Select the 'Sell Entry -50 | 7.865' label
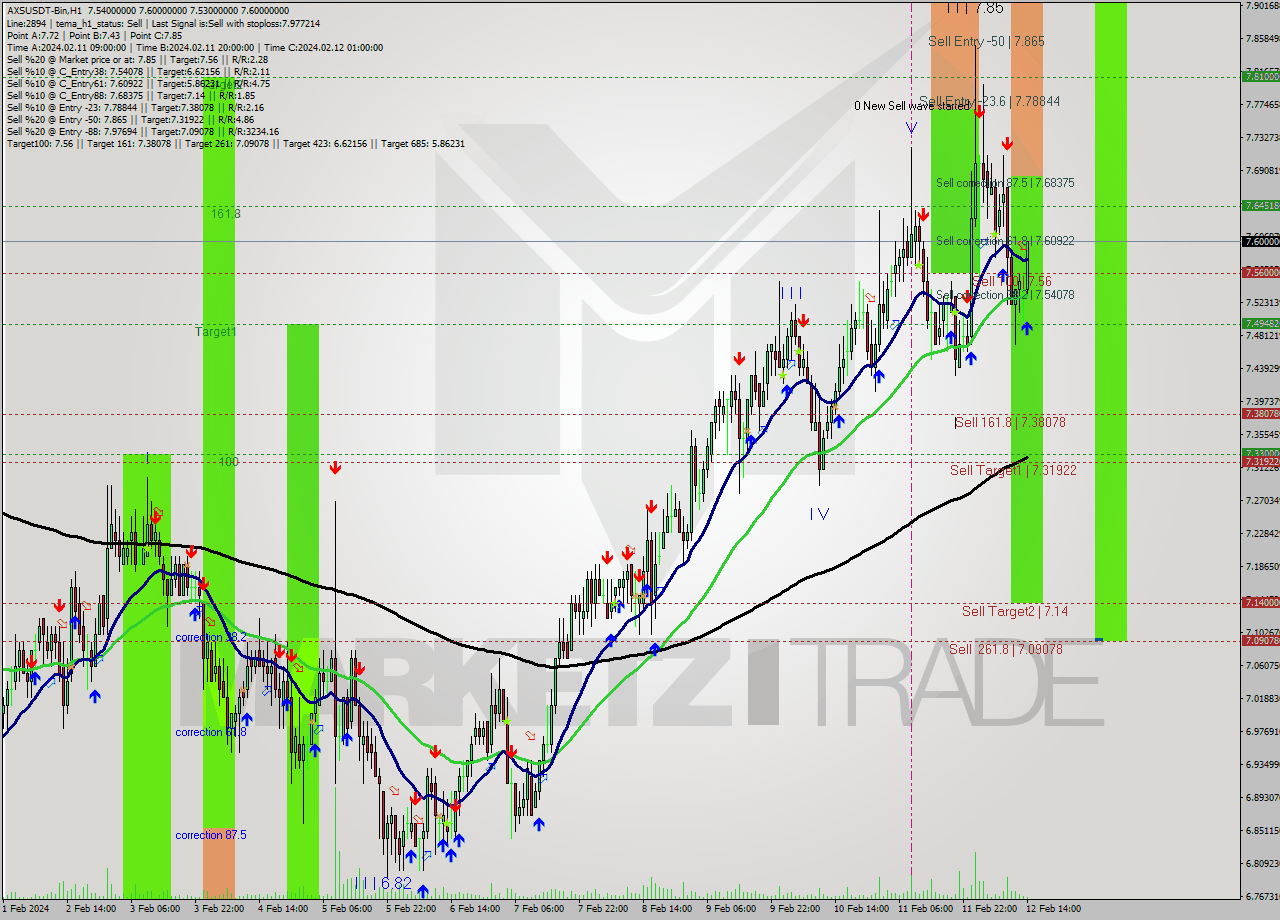The height and width of the screenshot is (920, 1280). [986, 41]
